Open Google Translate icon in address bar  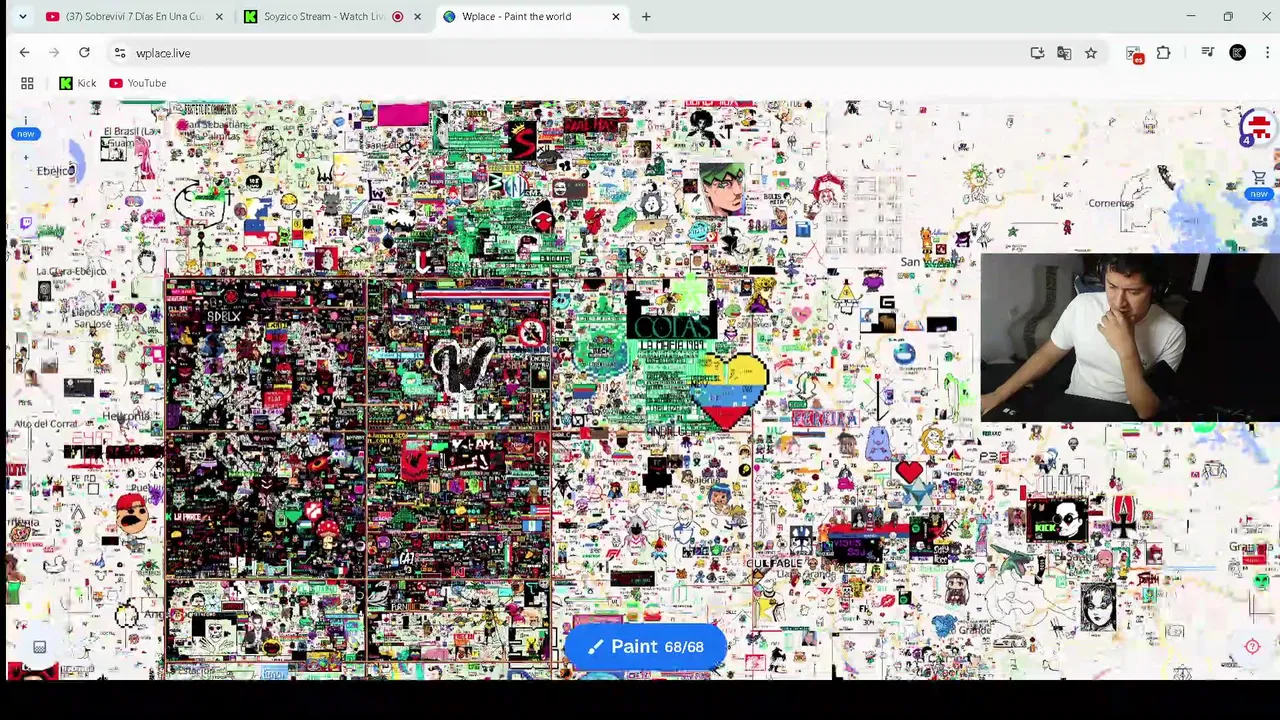[1064, 53]
